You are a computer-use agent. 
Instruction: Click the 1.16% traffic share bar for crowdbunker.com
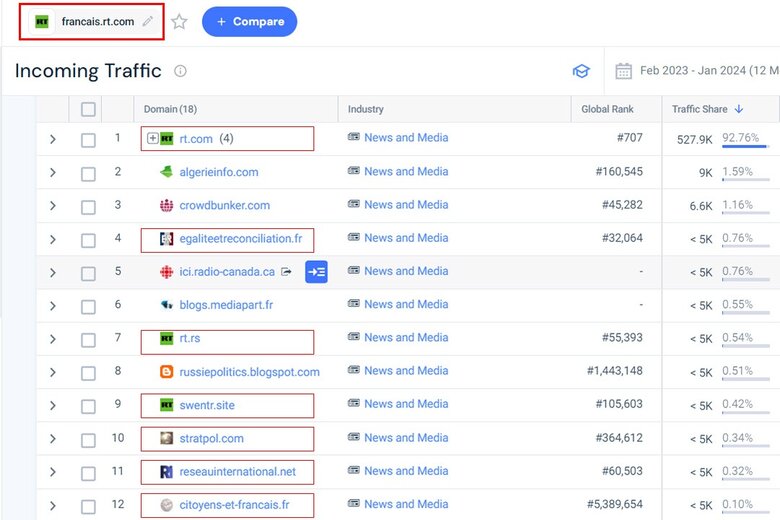(746, 213)
